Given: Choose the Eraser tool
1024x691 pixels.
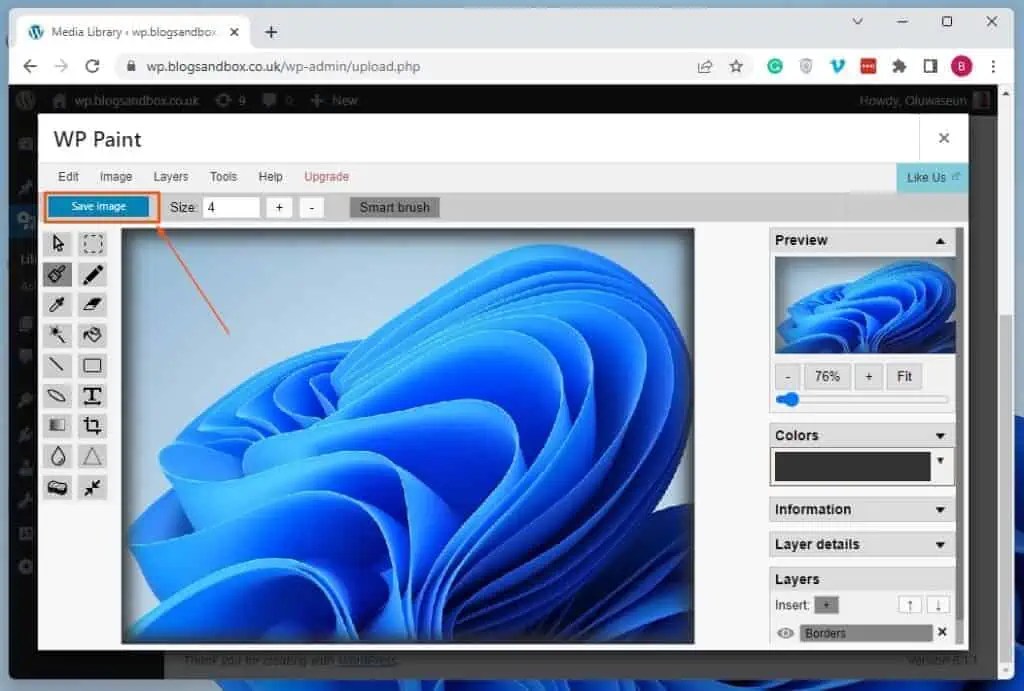Looking at the screenshot, I should [92, 304].
